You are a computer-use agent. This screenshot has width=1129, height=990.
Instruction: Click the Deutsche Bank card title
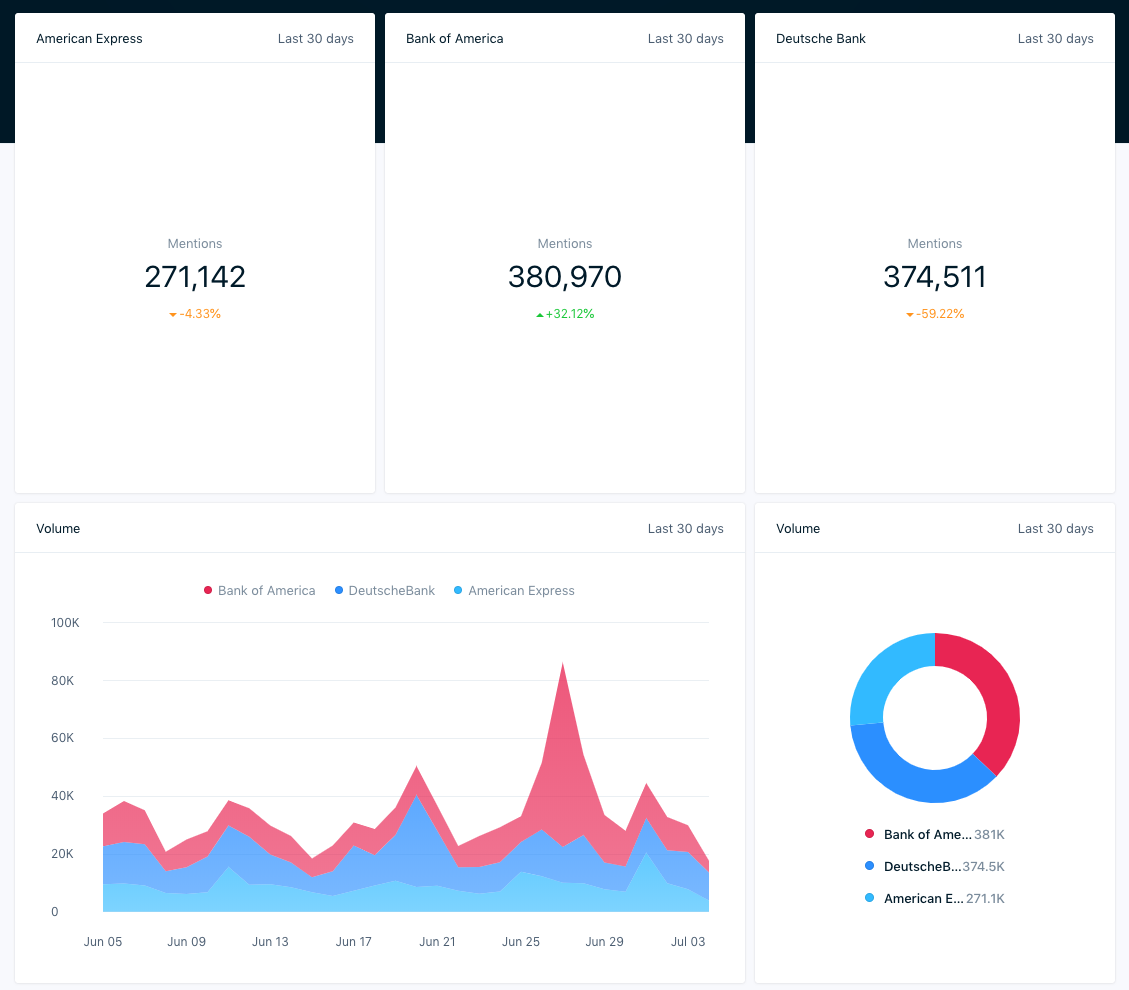(x=821, y=39)
